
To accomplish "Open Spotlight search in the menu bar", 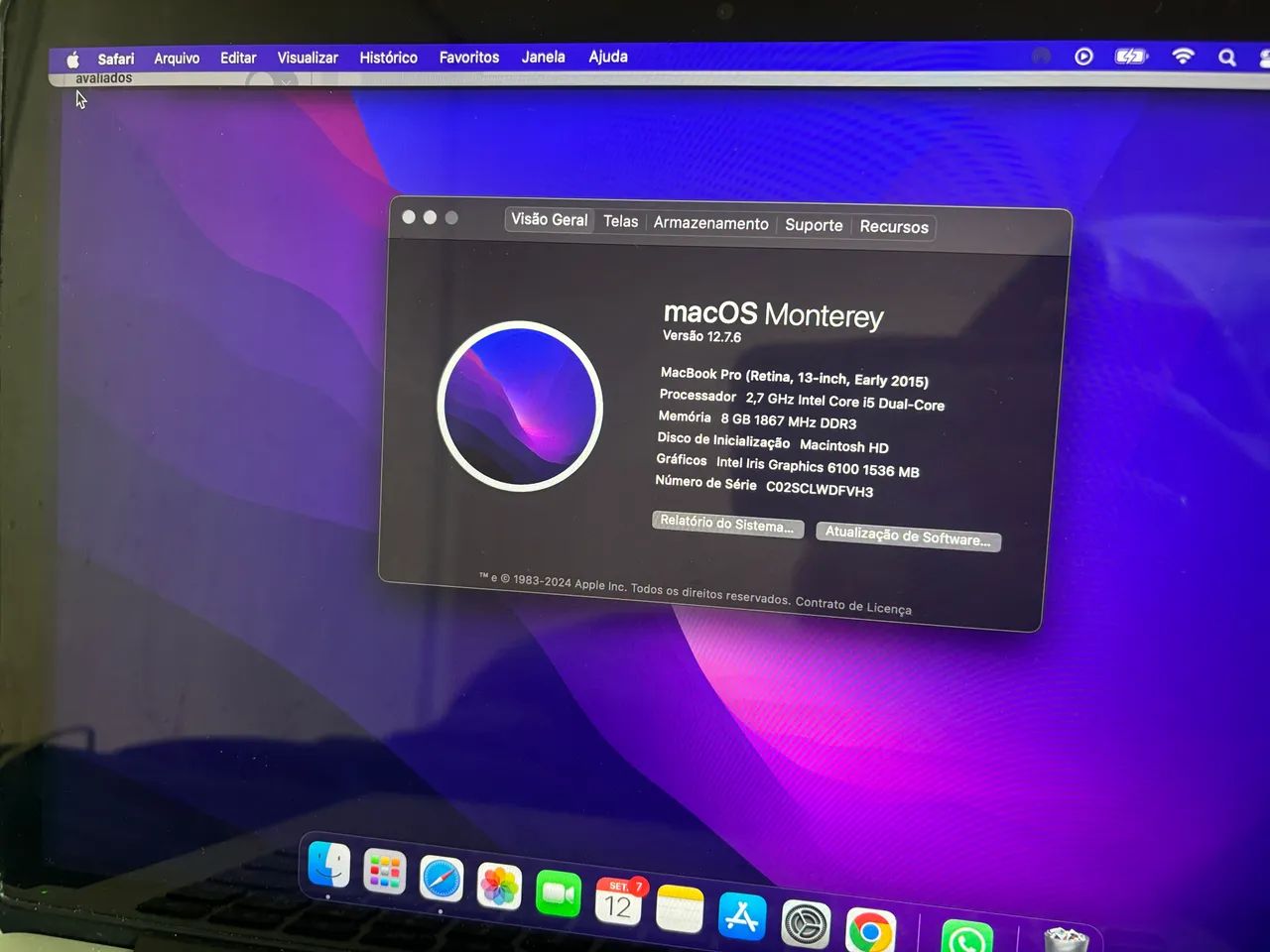I will (x=1227, y=58).
